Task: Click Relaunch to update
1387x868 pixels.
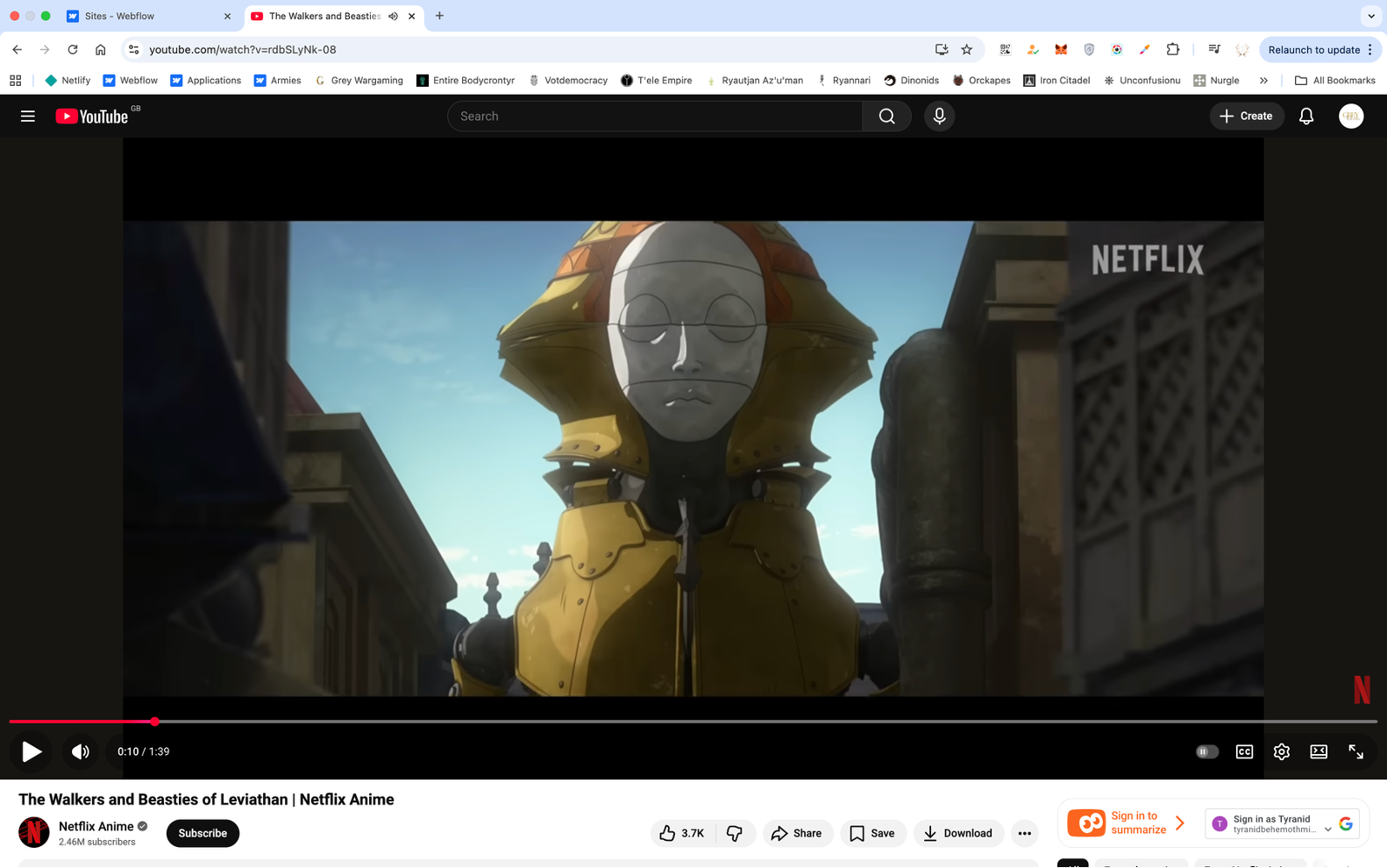Action: 1313,50
